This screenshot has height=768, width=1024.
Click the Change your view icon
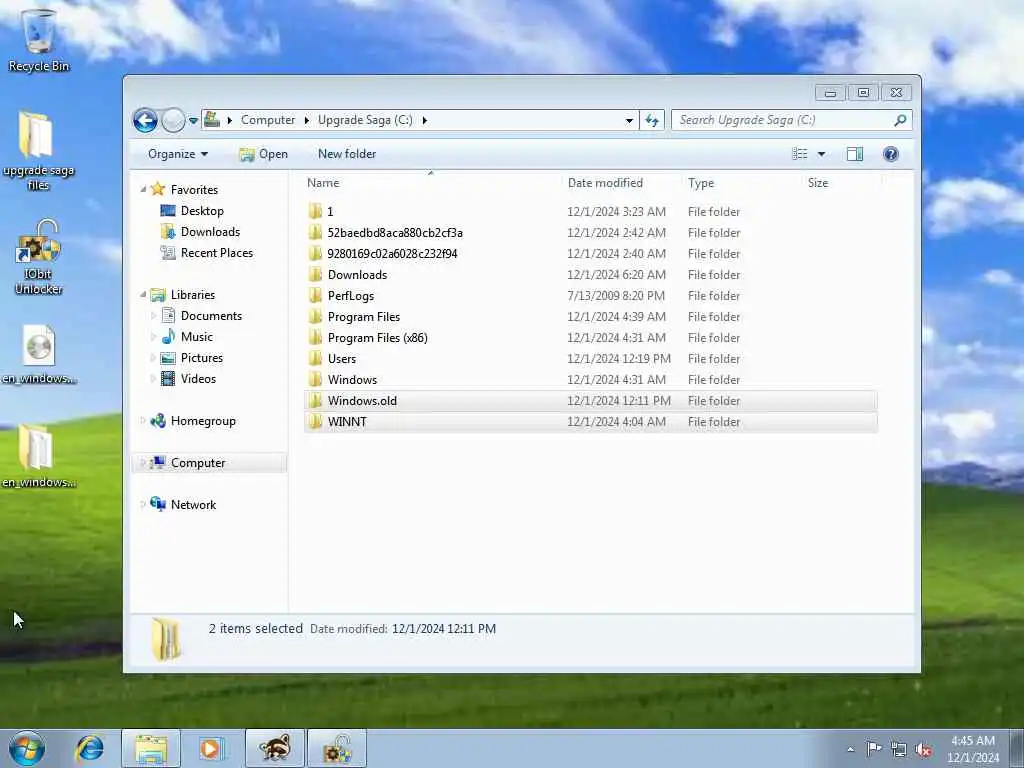point(799,154)
